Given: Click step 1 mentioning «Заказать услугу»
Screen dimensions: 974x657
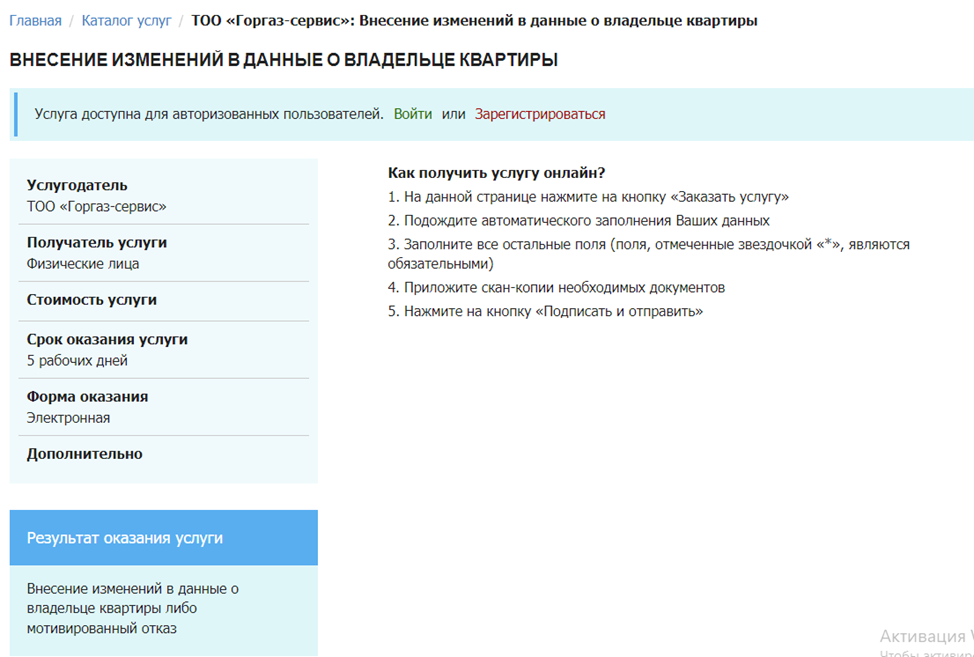Looking at the screenshot, I should [x=588, y=196].
